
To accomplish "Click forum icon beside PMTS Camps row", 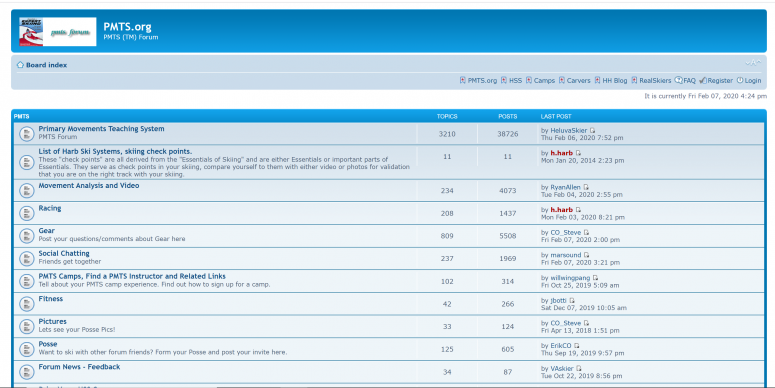I will [27, 281].
